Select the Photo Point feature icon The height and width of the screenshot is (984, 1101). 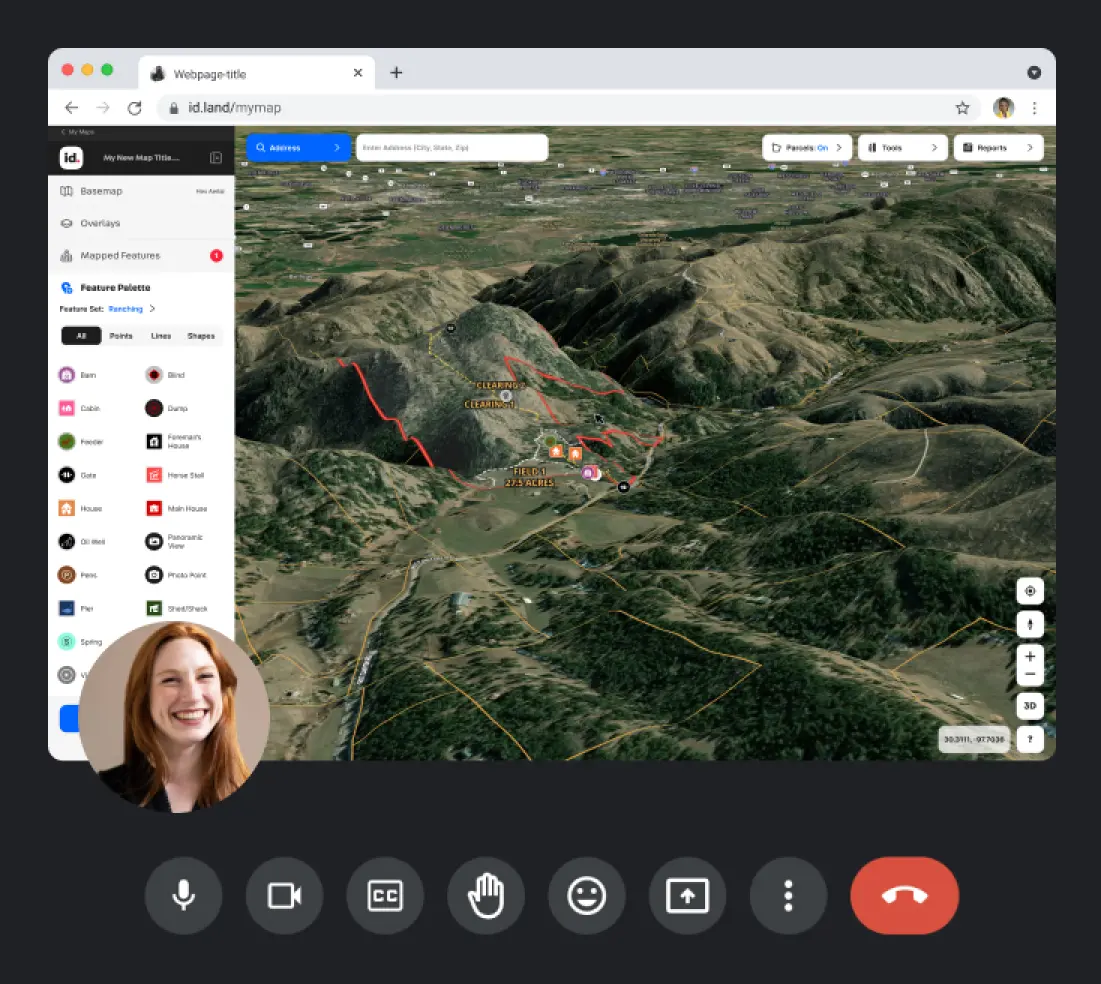click(153, 574)
